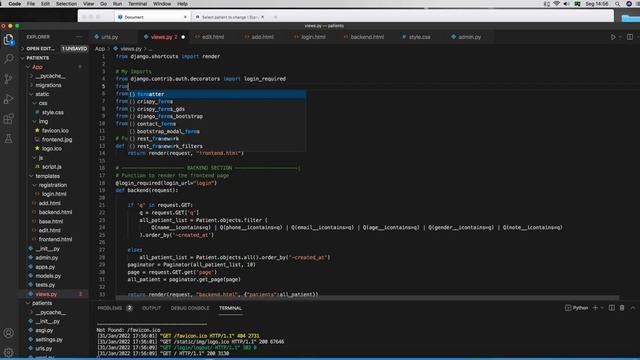Open the Wi-Fi status menu
The height and width of the screenshot is (360, 640).
[557, 4]
